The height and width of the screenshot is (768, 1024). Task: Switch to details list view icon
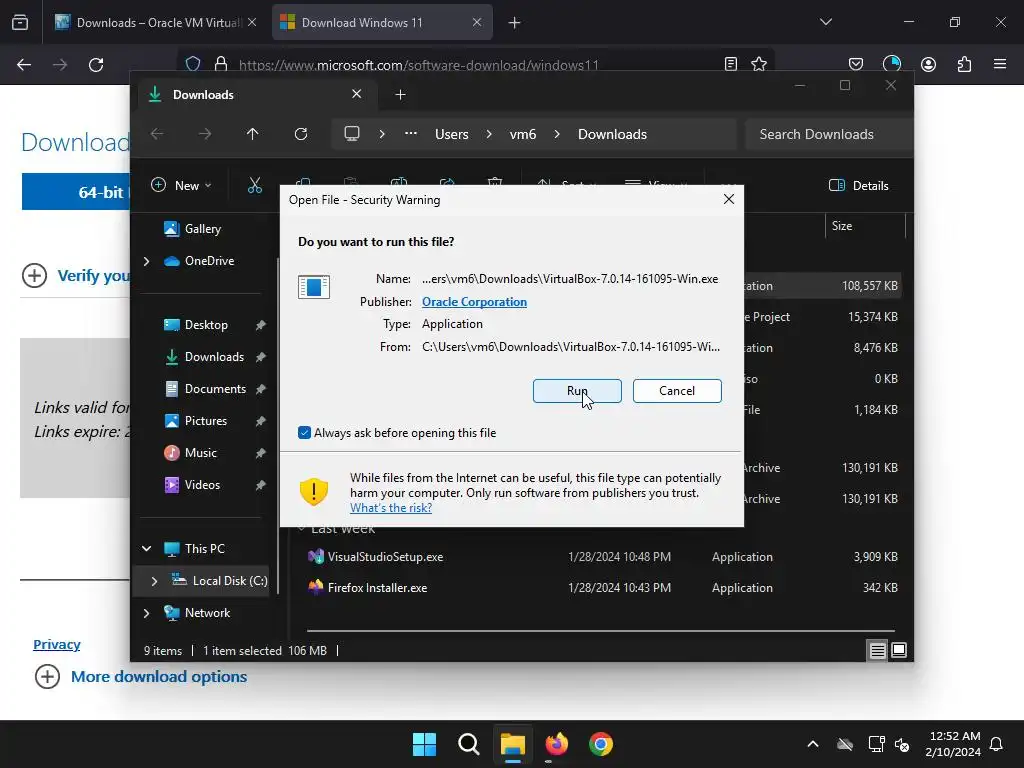click(877, 650)
